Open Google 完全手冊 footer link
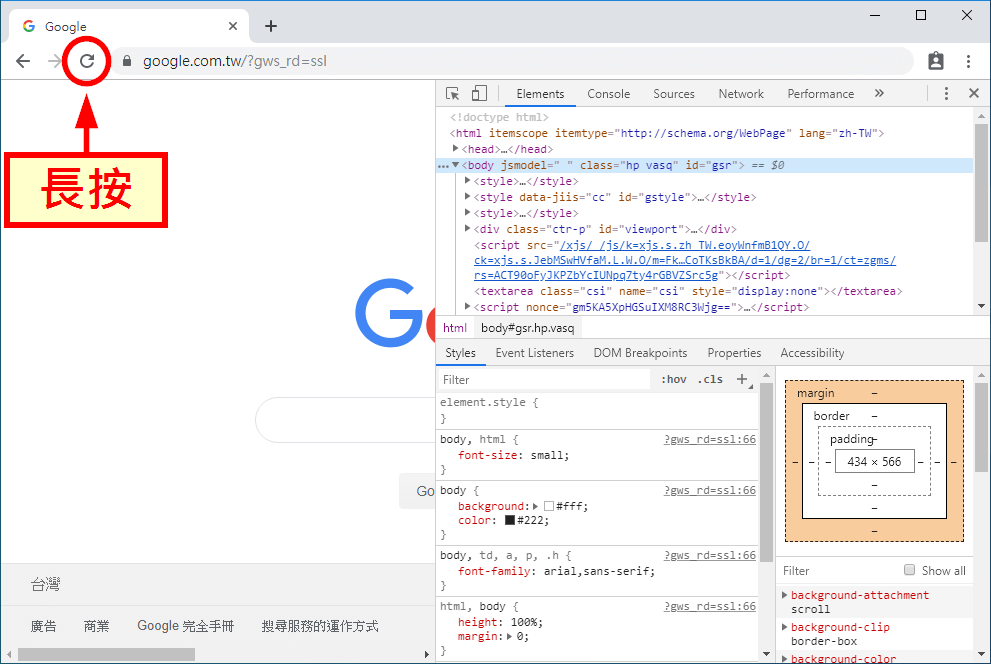Viewport: 991px width, 664px height. tap(186, 626)
